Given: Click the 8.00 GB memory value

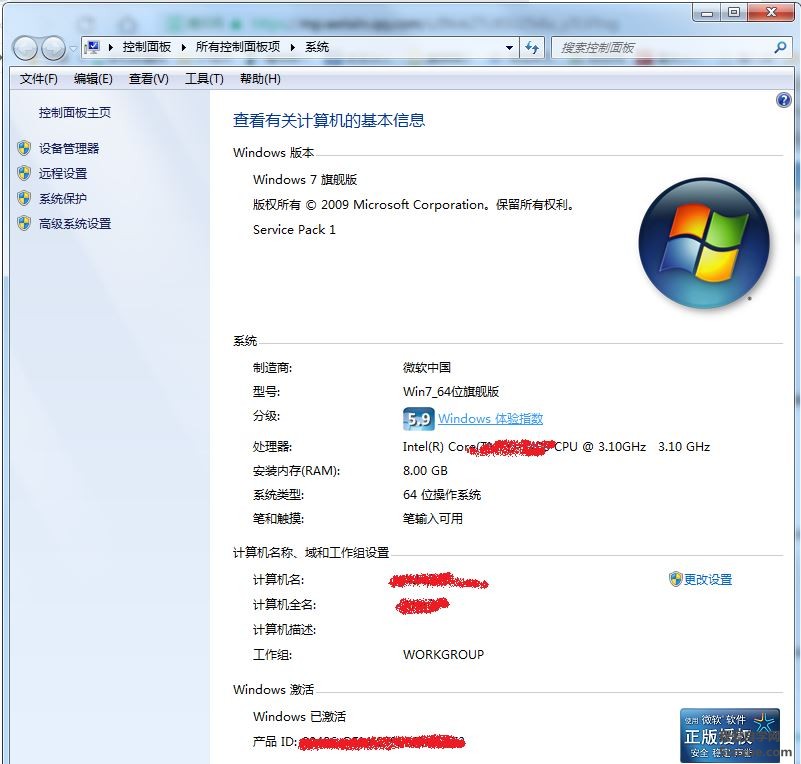Looking at the screenshot, I should 425,470.
